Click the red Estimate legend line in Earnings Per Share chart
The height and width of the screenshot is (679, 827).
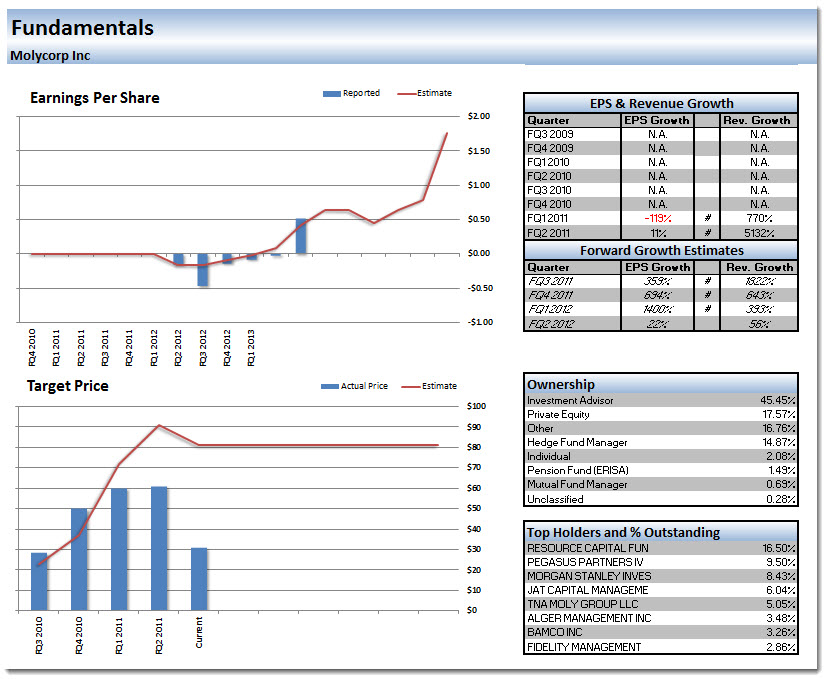click(x=407, y=94)
